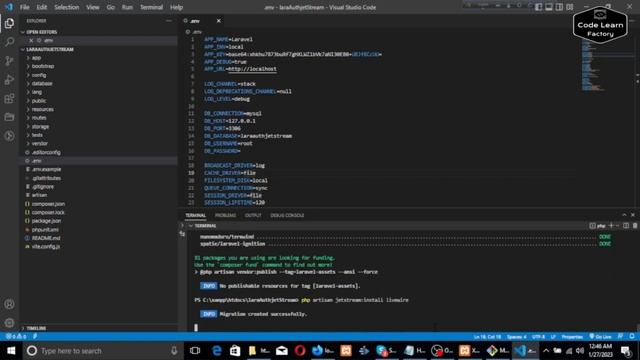This screenshot has height=360, width=640.
Task: Open the Accounts icon in activity bar
Action: tap(9, 304)
